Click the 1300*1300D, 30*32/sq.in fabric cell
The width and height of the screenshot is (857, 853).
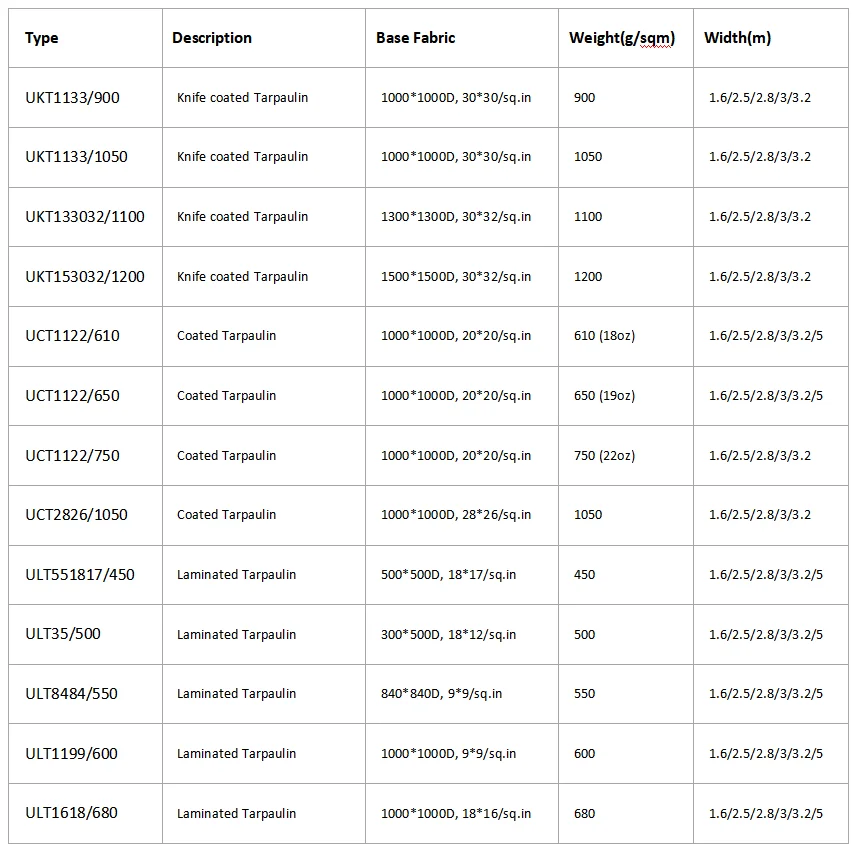pos(456,217)
